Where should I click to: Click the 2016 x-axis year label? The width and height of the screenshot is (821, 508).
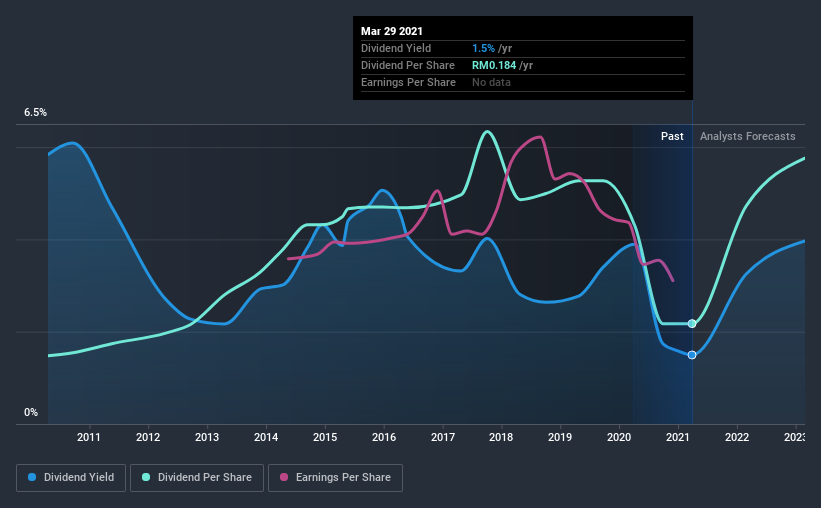coord(384,437)
